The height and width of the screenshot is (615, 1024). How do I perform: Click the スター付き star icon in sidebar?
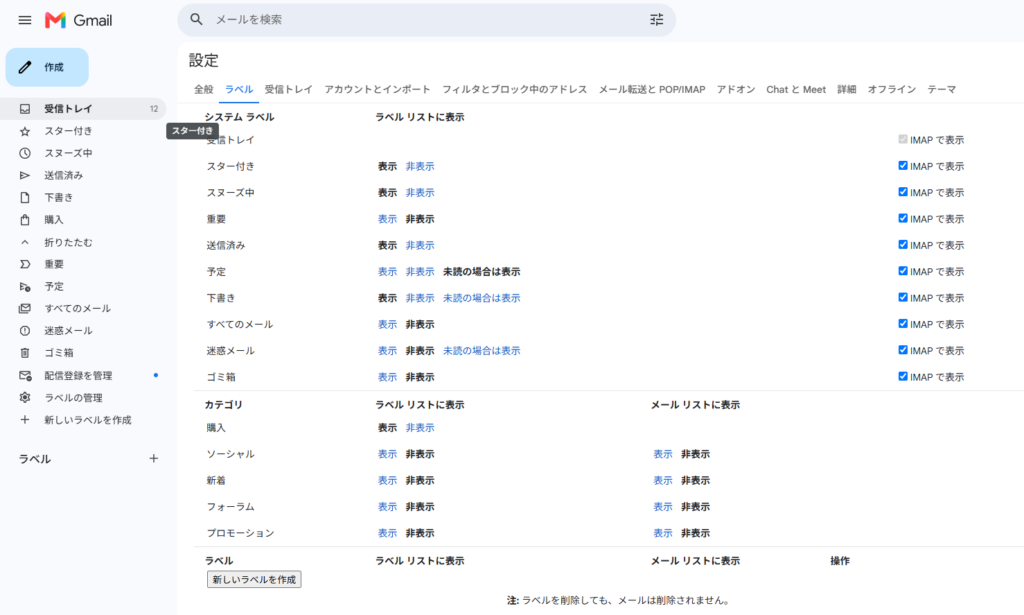25,131
